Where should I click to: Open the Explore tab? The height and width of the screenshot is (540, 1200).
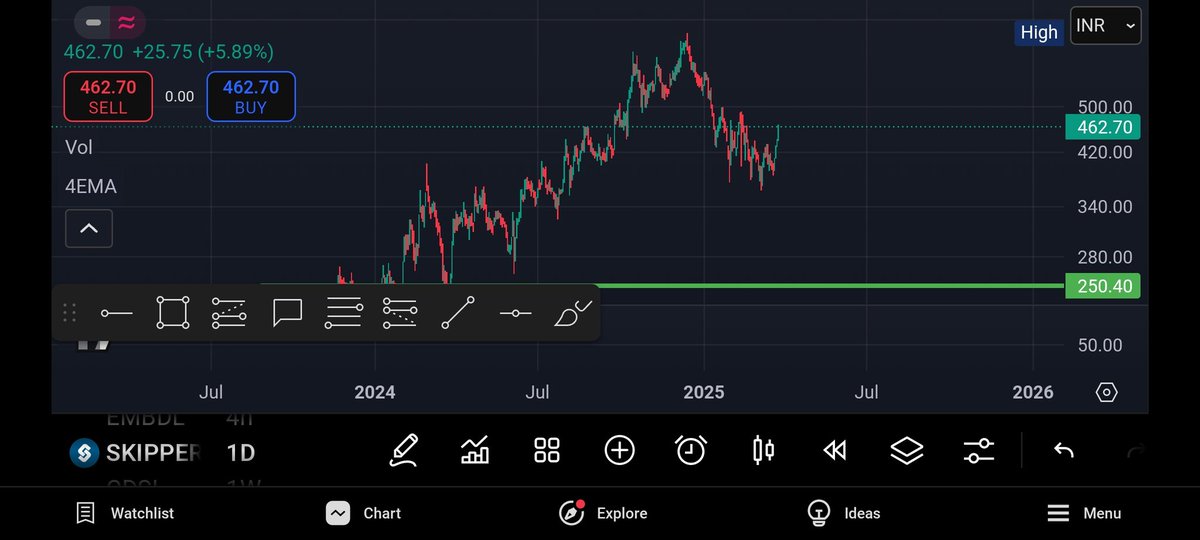603,513
